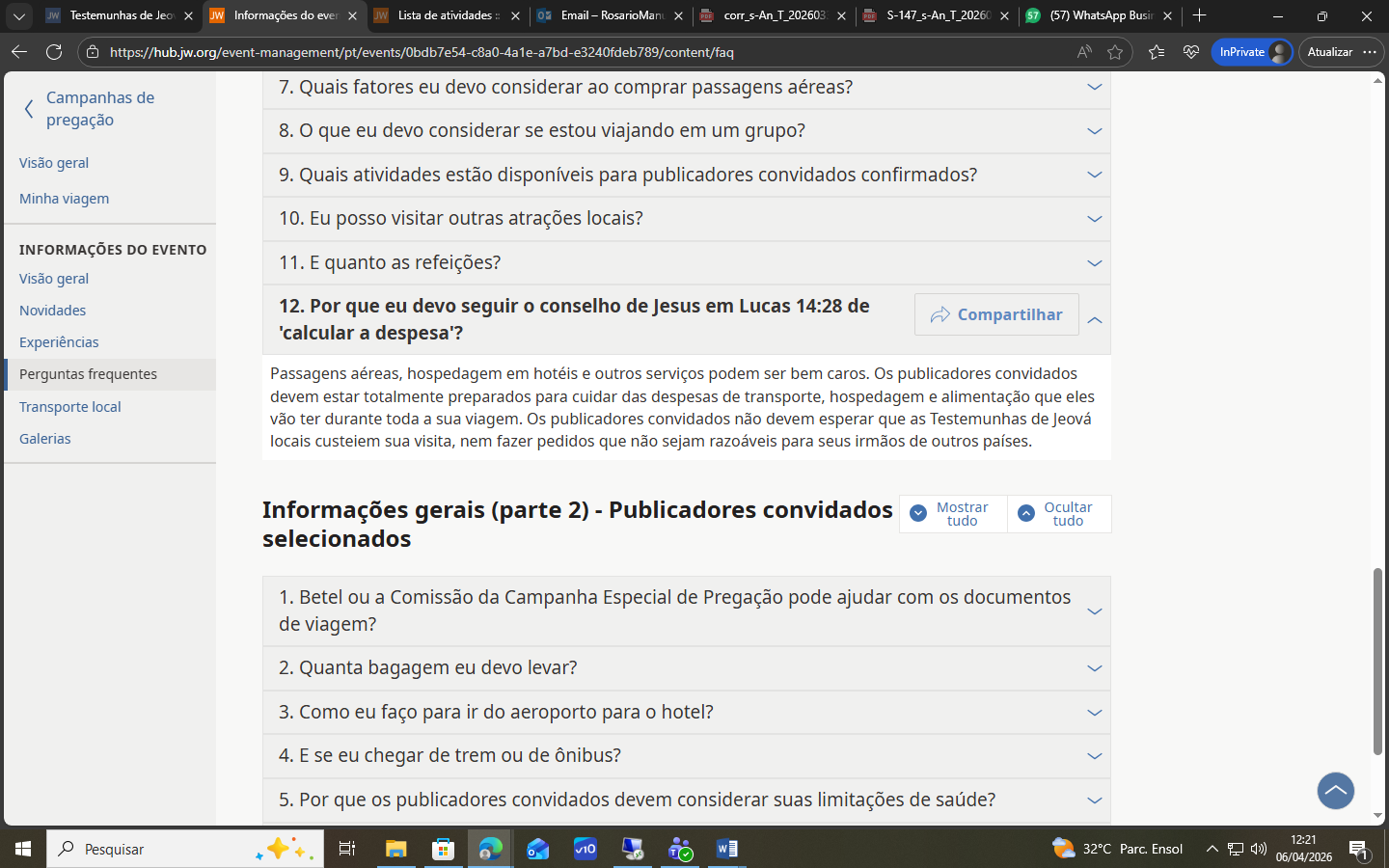
Task: Click the Ocultar tudo collapse-all icon
Action: pyautogui.click(x=1025, y=512)
